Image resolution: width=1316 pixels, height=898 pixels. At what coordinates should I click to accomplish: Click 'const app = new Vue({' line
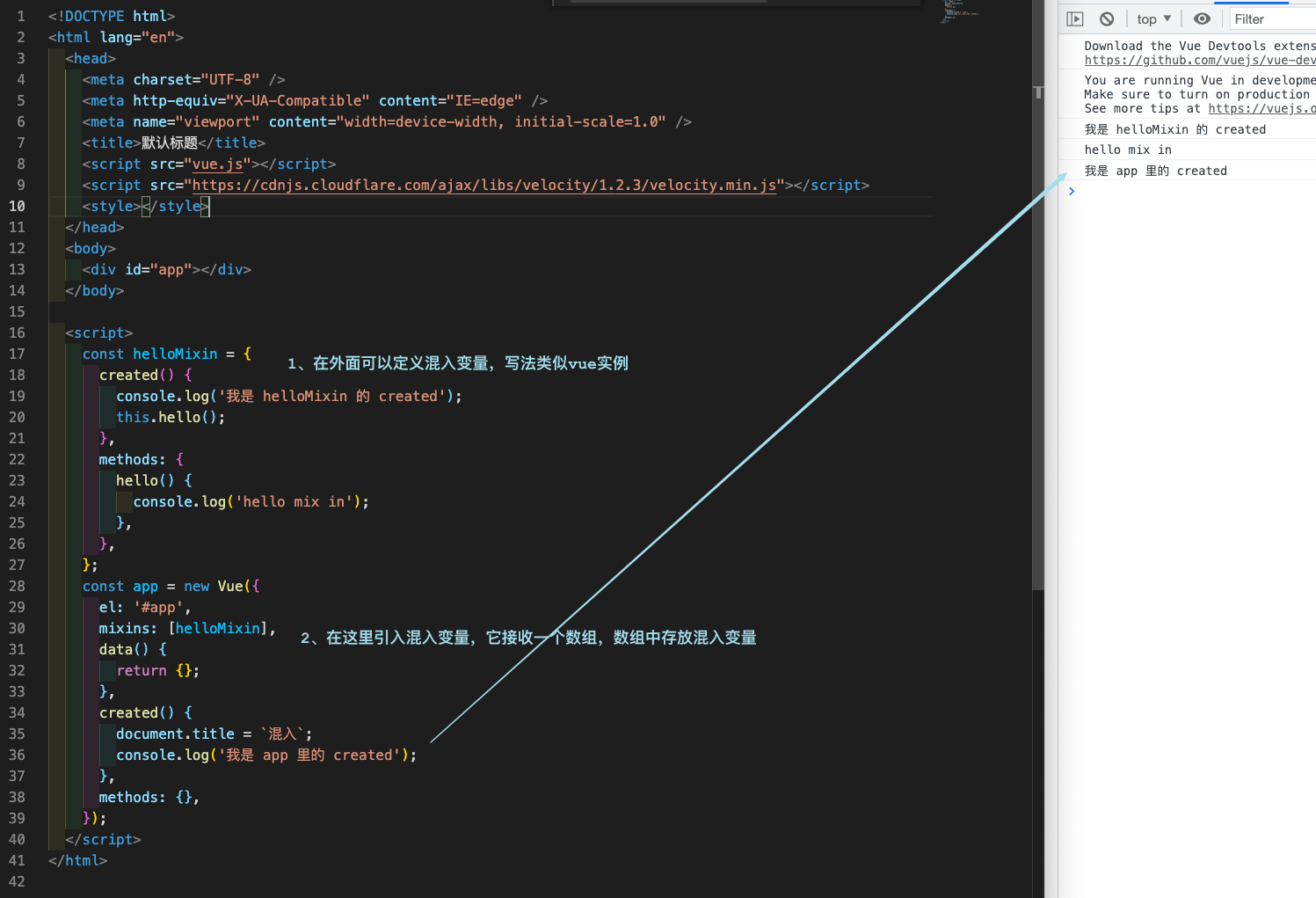click(x=171, y=586)
